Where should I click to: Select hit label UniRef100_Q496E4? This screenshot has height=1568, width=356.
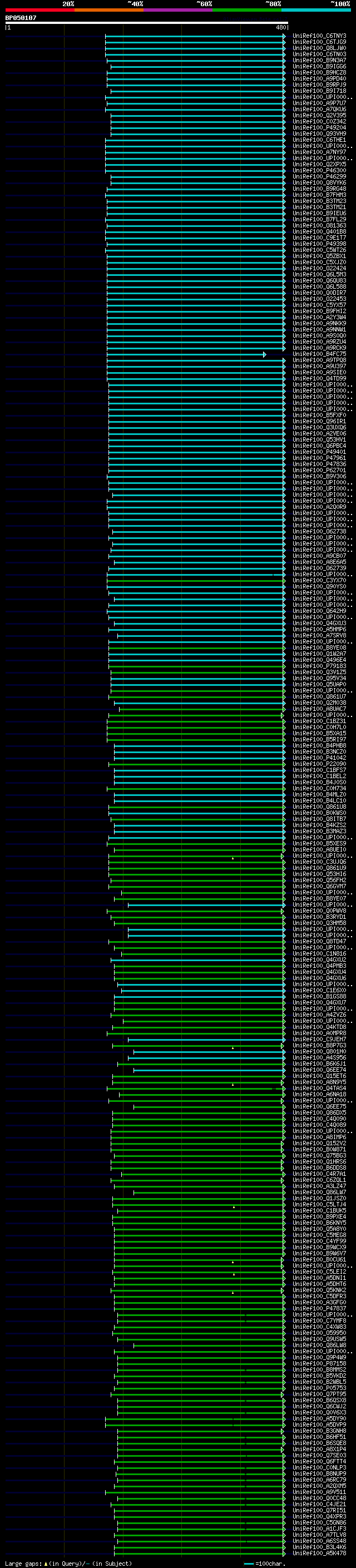pyautogui.click(x=319, y=660)
